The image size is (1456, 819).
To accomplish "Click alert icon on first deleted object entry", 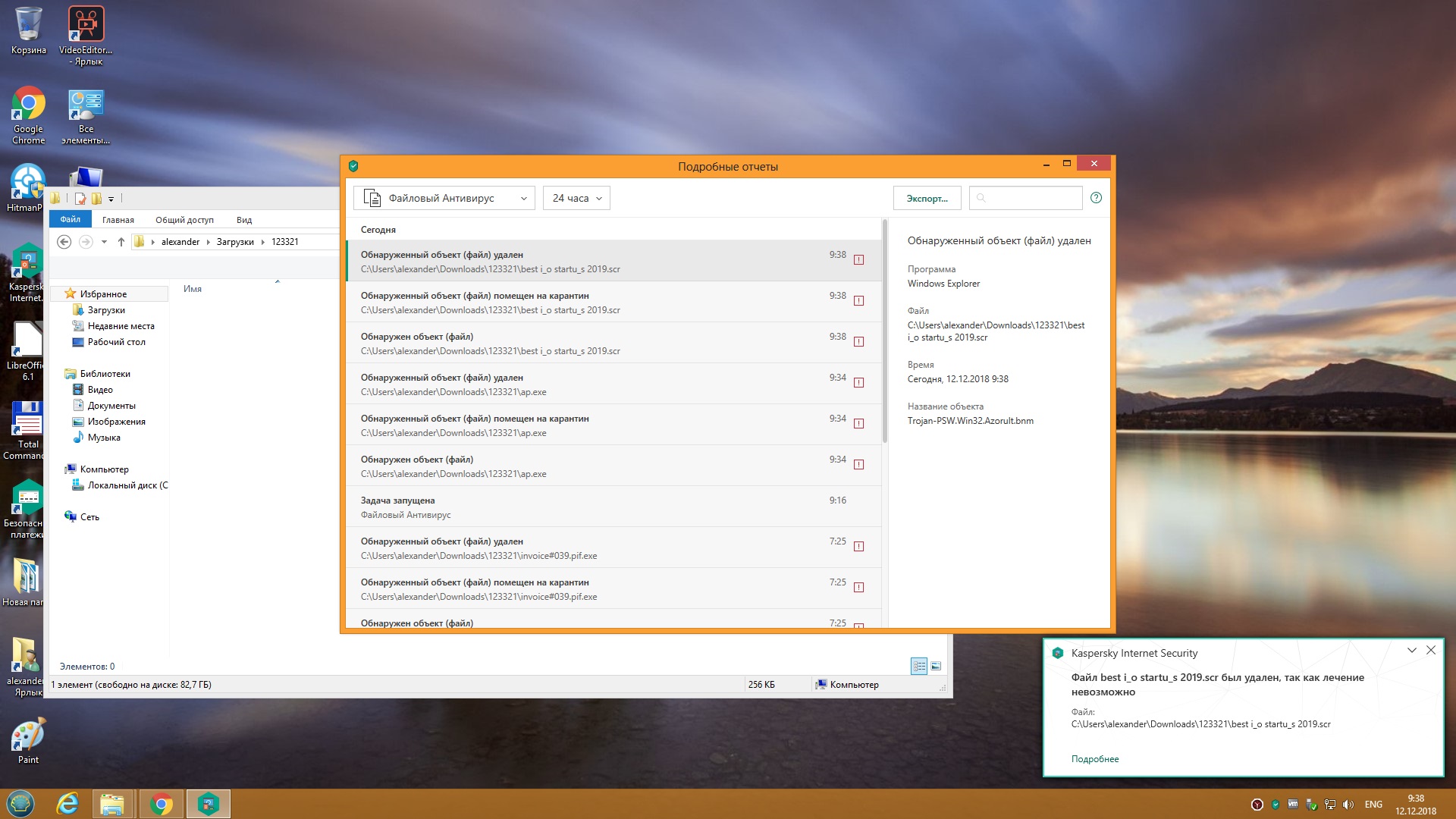I will (x=858, y=260).
